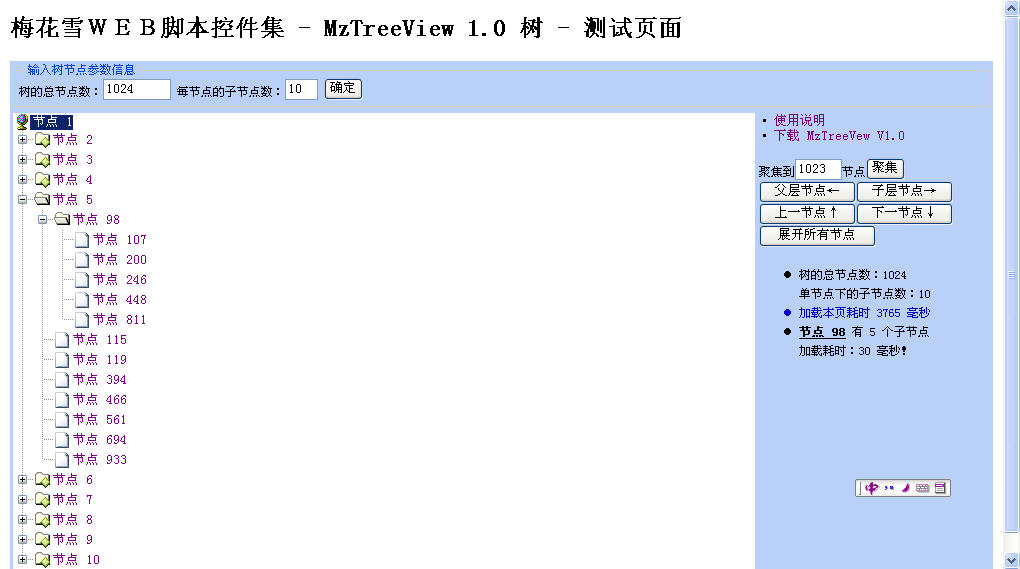Viewport: 1020px width, 569px height.
Task: Click the globe icon beside 节点 1
Action: pyautogui.click(x=22, y=122)
